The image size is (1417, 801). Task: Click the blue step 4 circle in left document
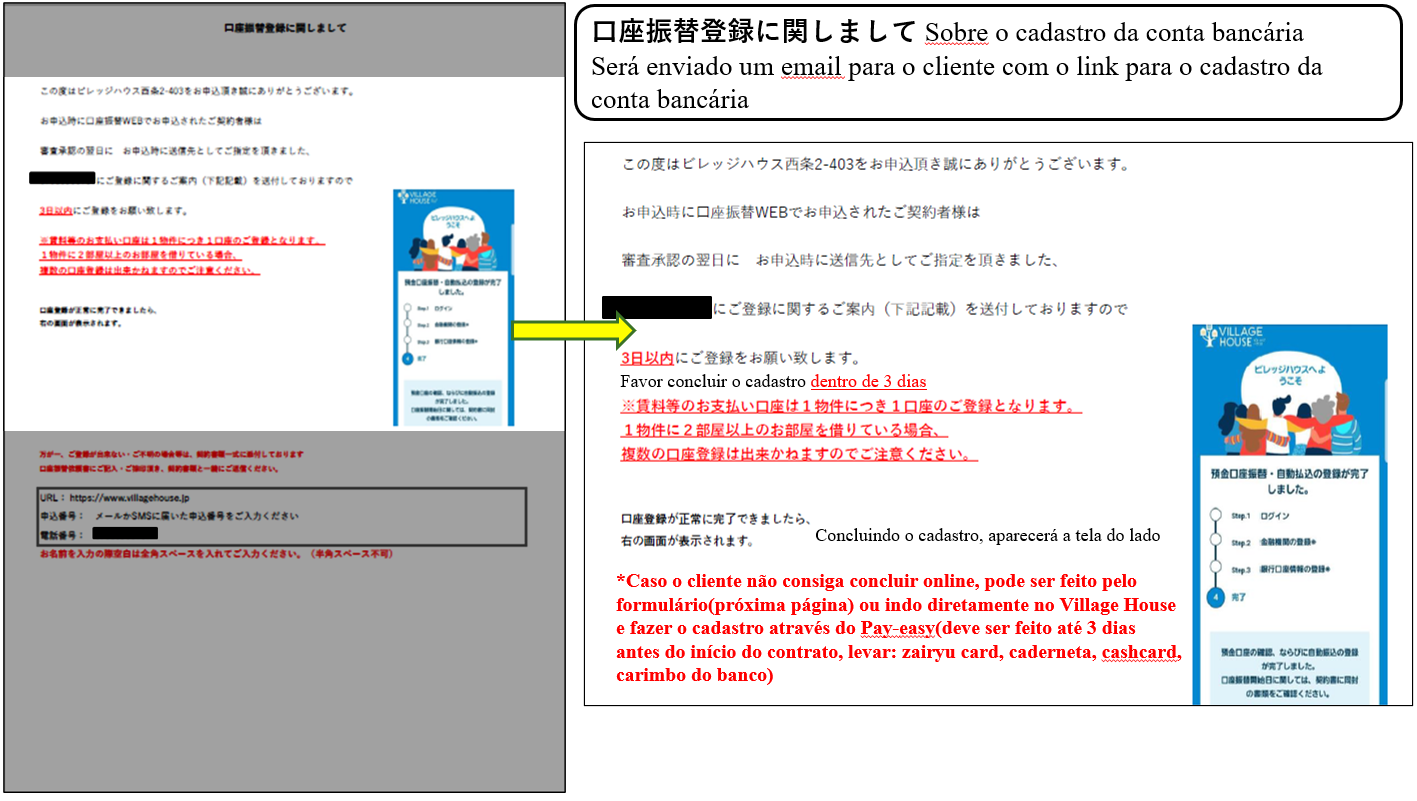[x=407, y=357]
